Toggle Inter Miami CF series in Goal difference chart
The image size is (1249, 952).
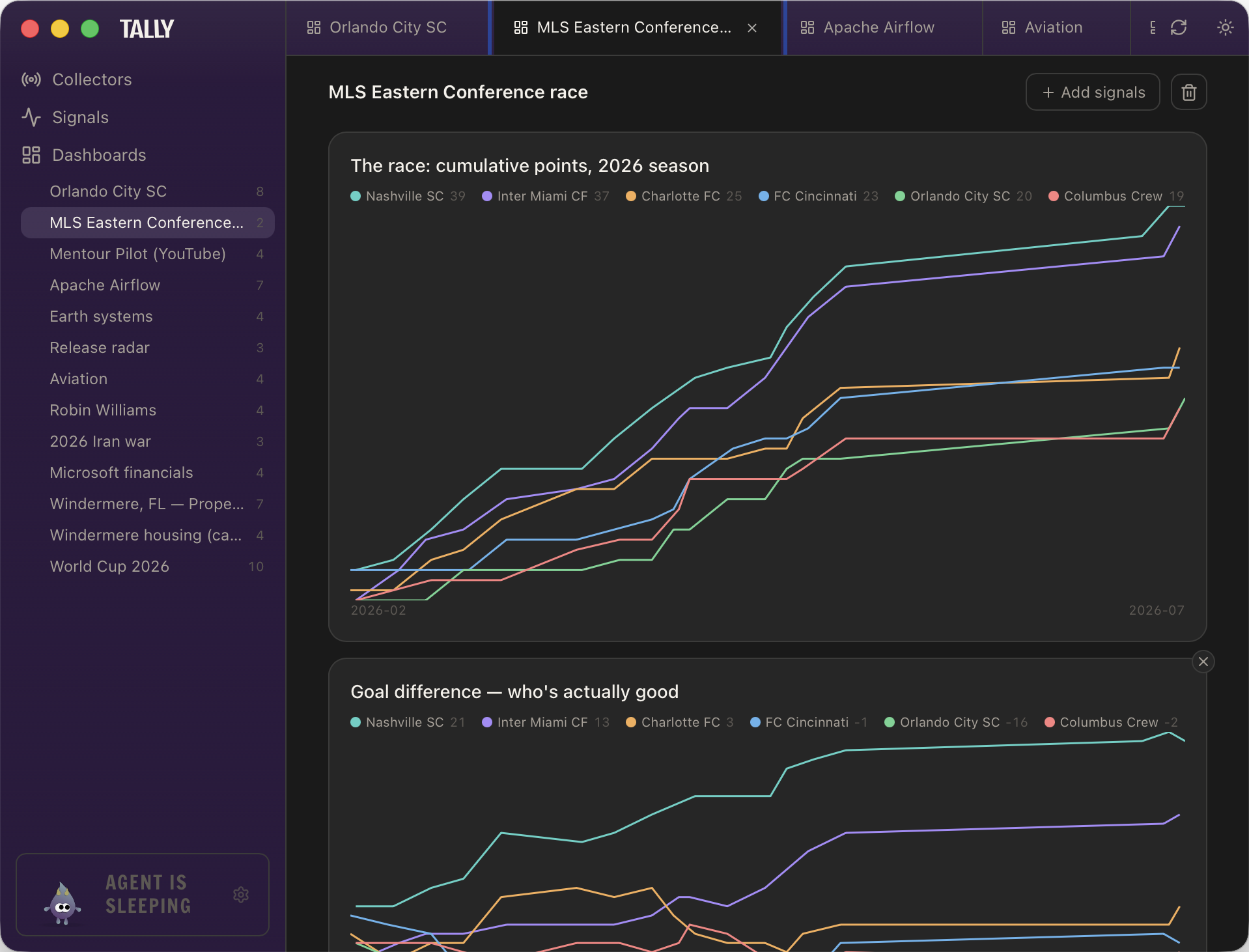546,722
